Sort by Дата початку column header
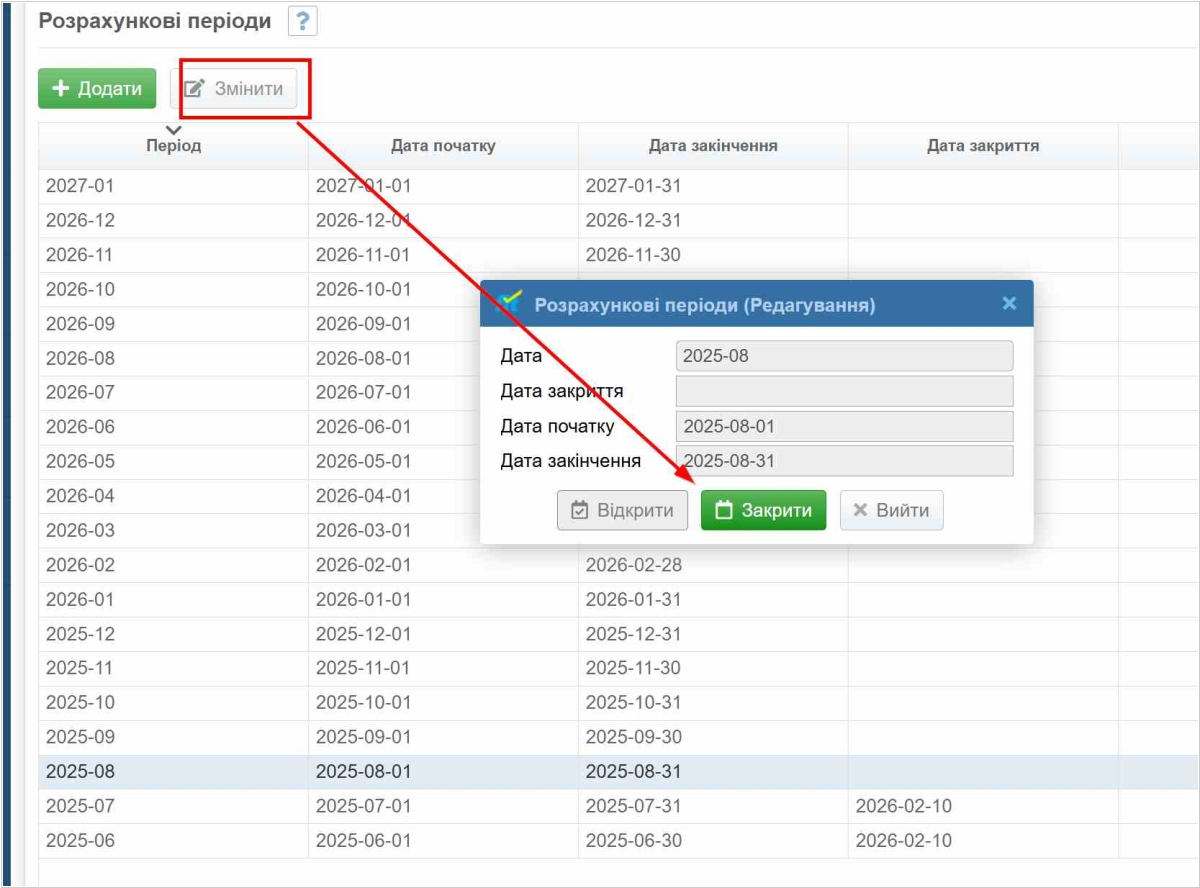The height and width of the screenshot is (888, 1200). click(x=442, y=146)
